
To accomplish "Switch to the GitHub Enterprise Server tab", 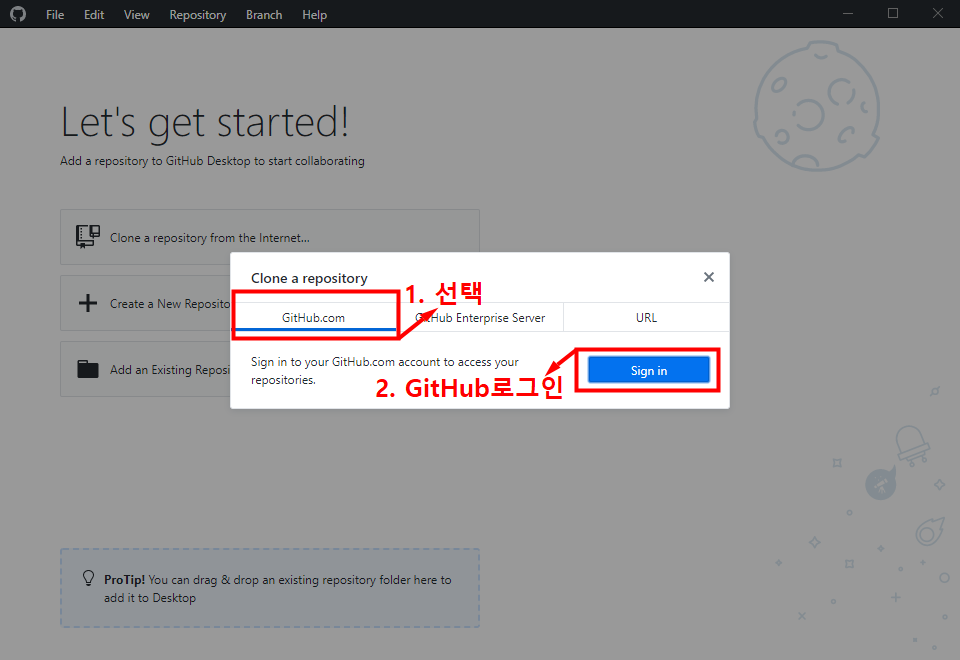I will pyautogui.click(x=480, y=317).
